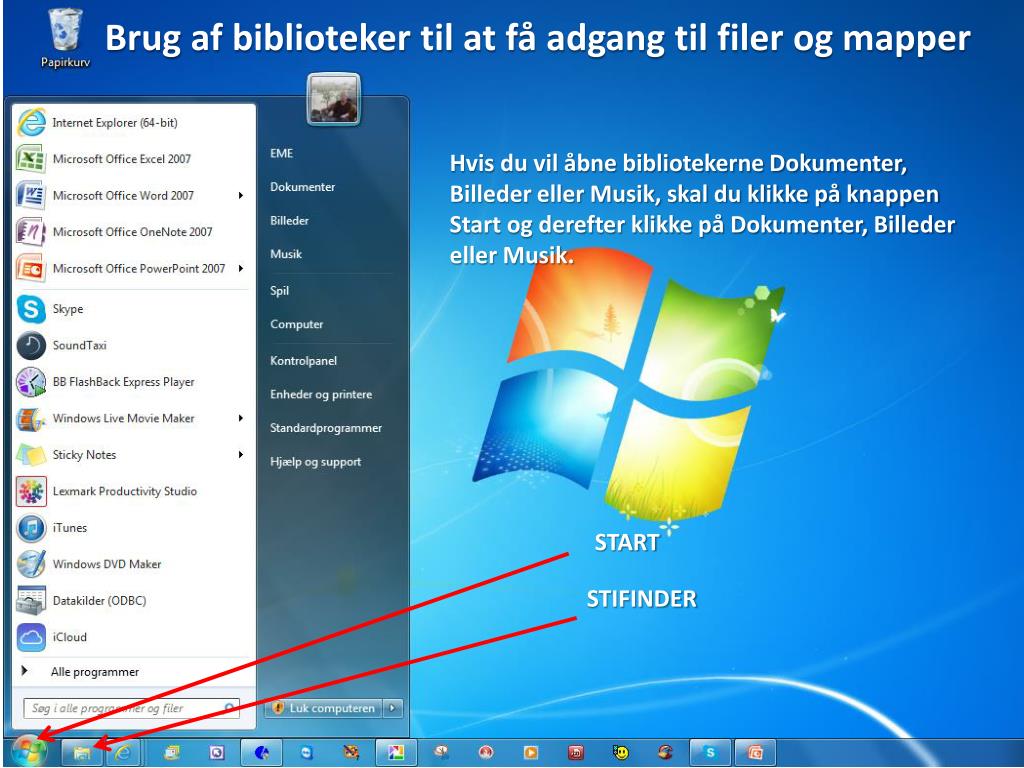Open the Musik library
The height and width of the screenshot is (768, 1024).
286,255
